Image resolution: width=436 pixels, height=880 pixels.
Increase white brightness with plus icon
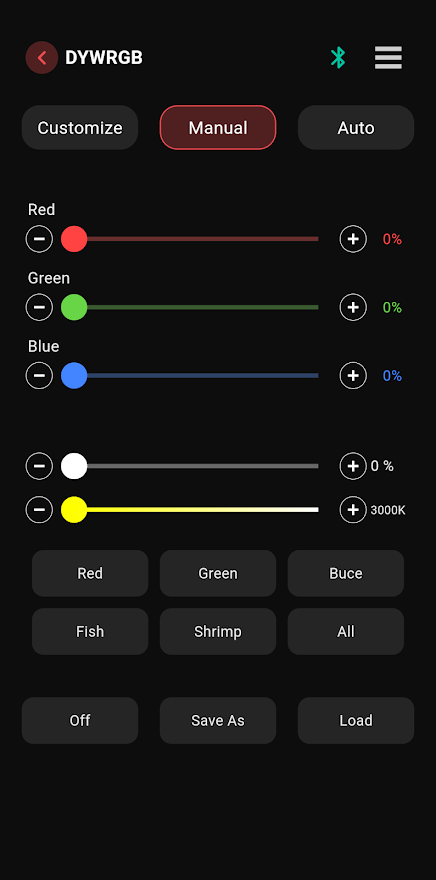353,466
